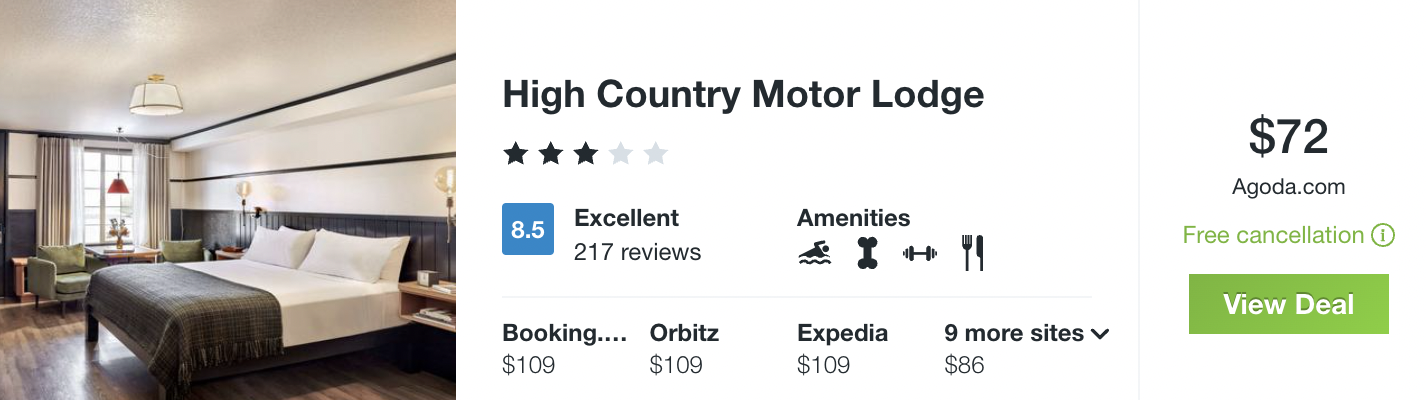1426x400 pixels.
Task: Click the 8.5 rating score badge
Action: 527,229
